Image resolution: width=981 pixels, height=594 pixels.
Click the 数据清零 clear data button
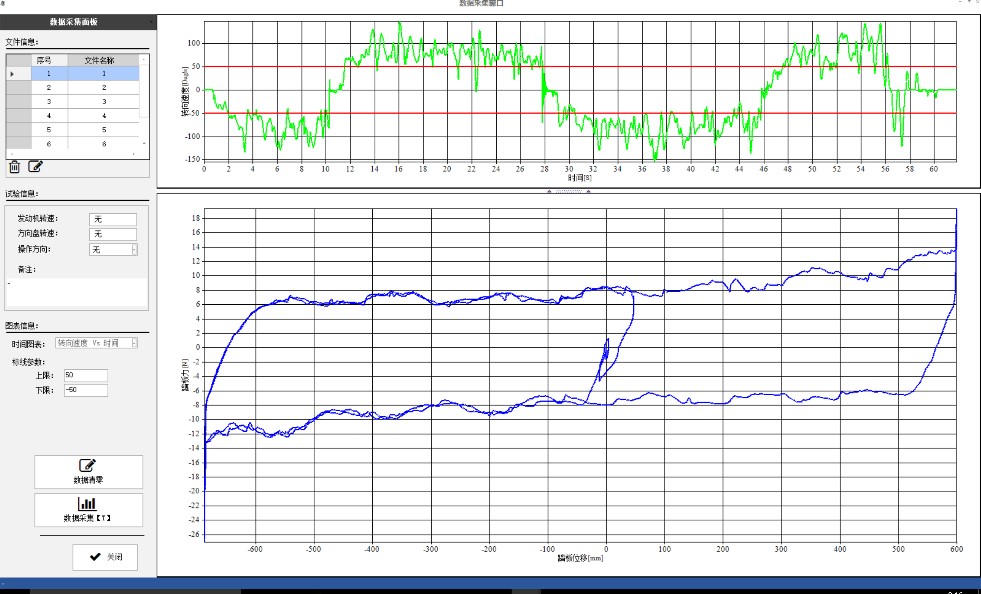[x=89, y=471]
